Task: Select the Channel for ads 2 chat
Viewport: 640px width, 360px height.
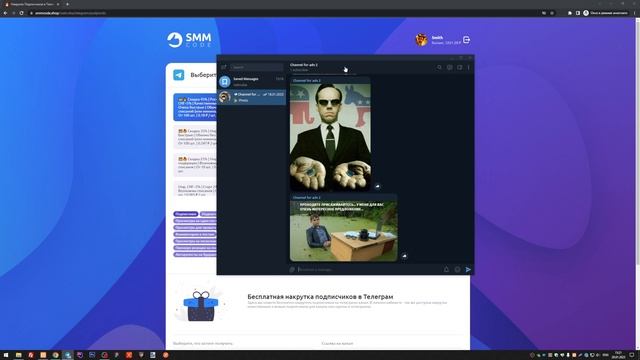Action: tap(251, 97)
